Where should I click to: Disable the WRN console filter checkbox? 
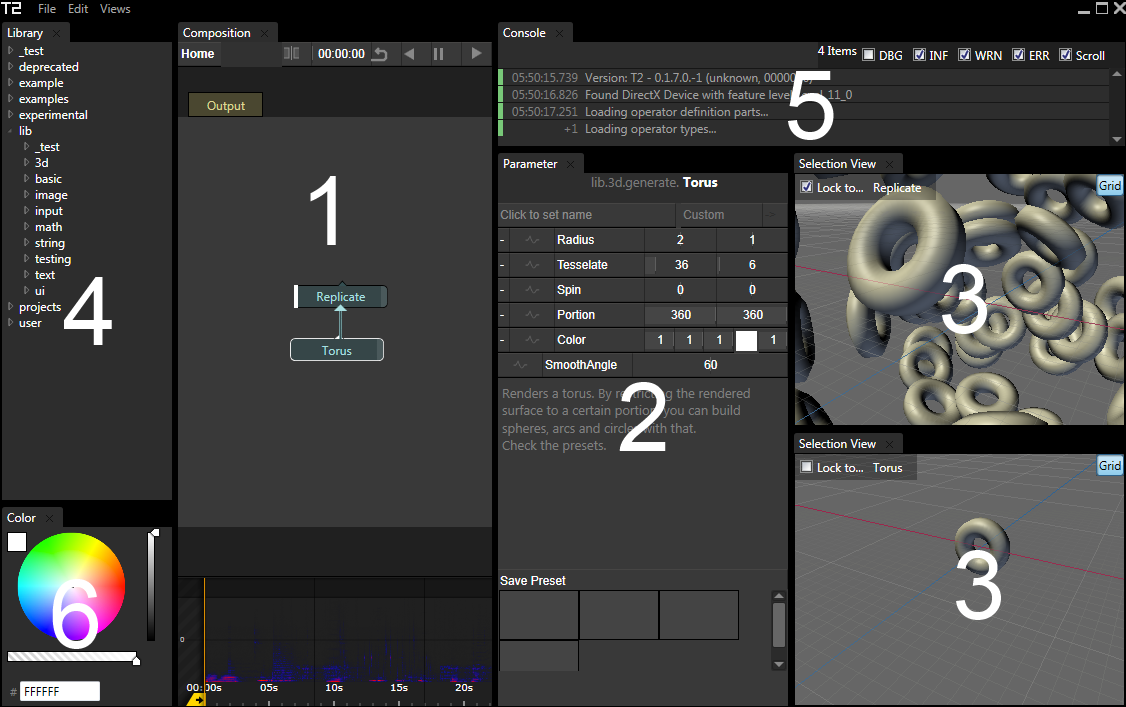[x=965, y=55]
